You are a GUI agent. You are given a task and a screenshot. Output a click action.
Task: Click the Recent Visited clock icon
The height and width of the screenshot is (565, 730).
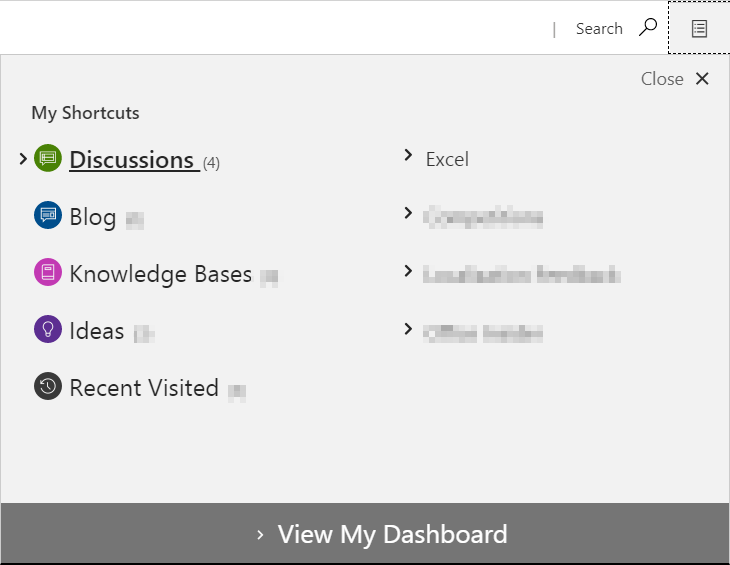[x=48, y=387]
